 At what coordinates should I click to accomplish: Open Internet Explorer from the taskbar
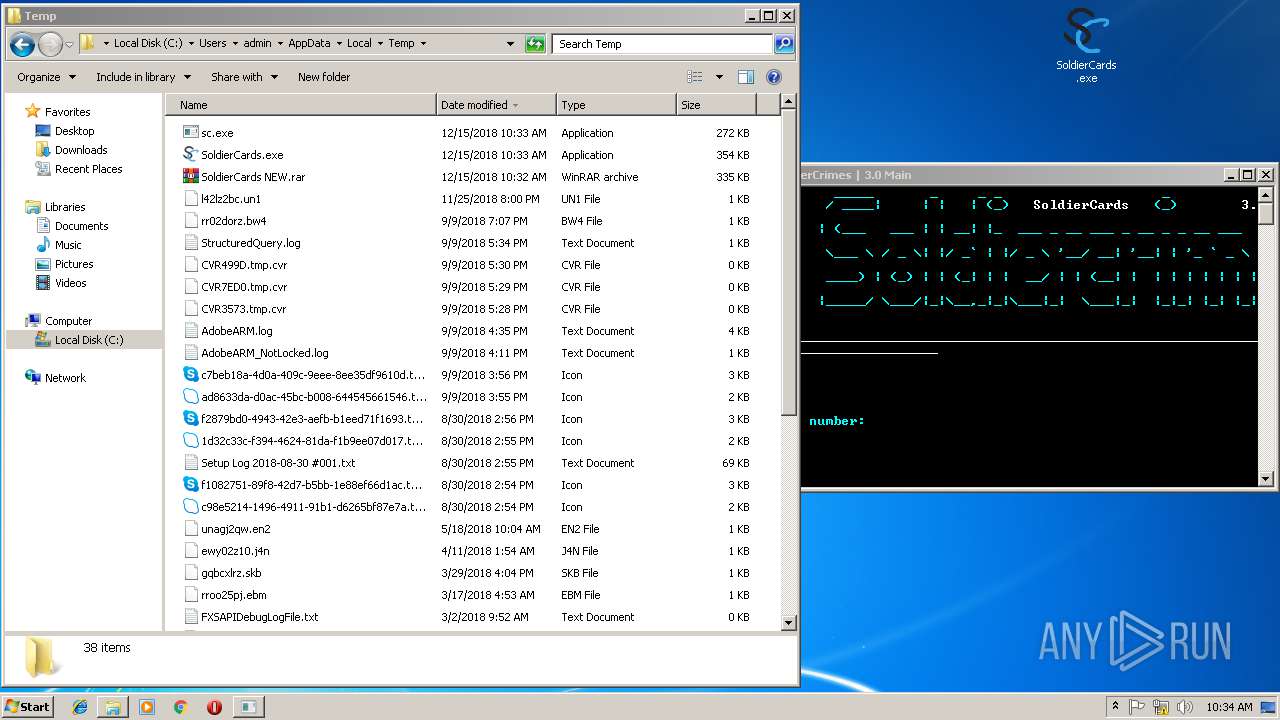80,707
